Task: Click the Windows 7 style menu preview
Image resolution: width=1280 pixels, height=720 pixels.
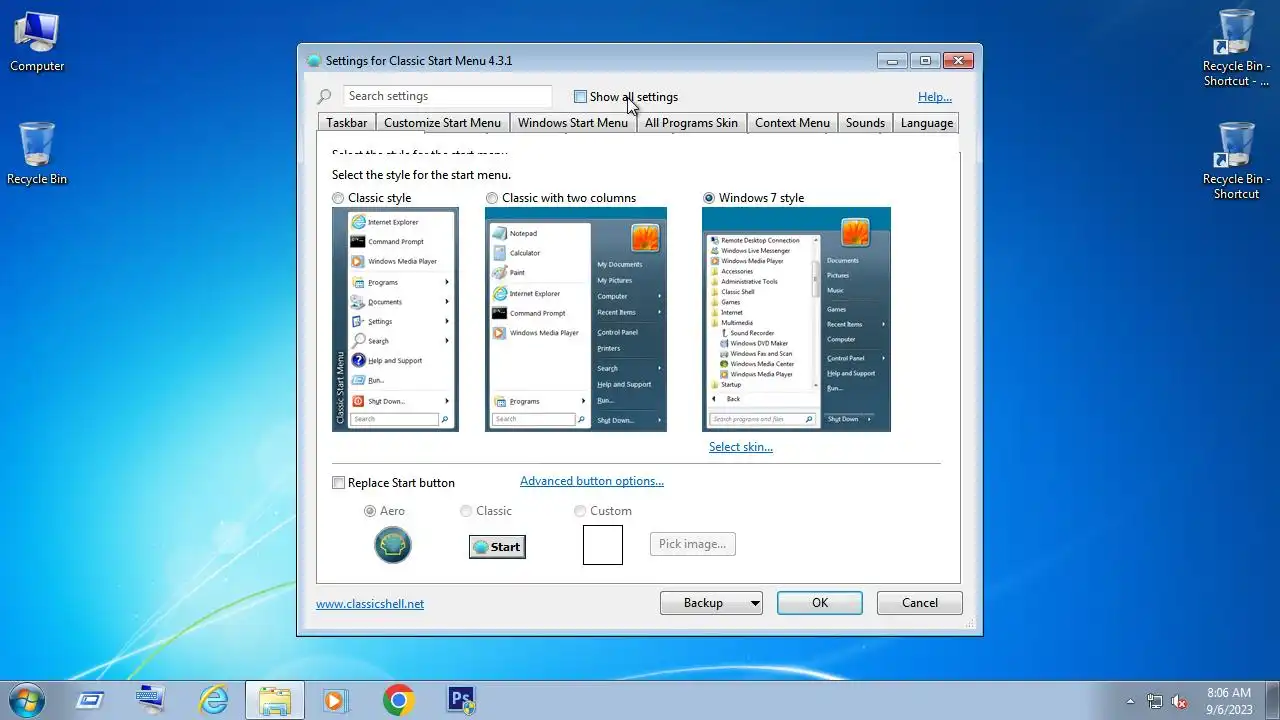Action: tap(796, 319)
